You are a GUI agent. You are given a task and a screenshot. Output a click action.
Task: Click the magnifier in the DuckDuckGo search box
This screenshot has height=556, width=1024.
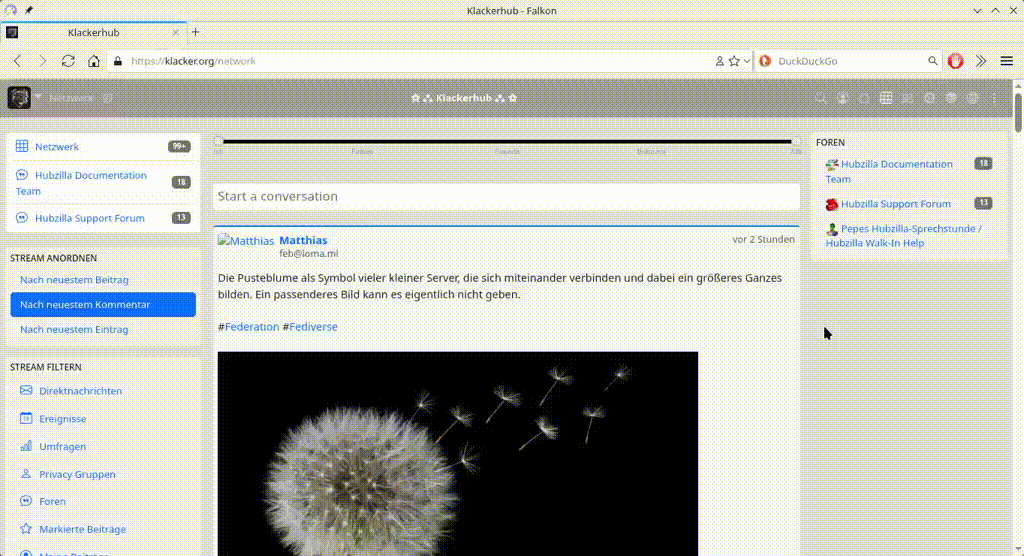tap(933, 61)
